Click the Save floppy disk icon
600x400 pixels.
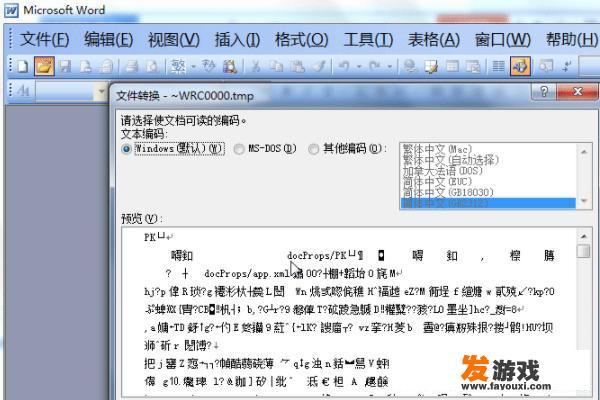pyautogui.click(x=65, y=67)
